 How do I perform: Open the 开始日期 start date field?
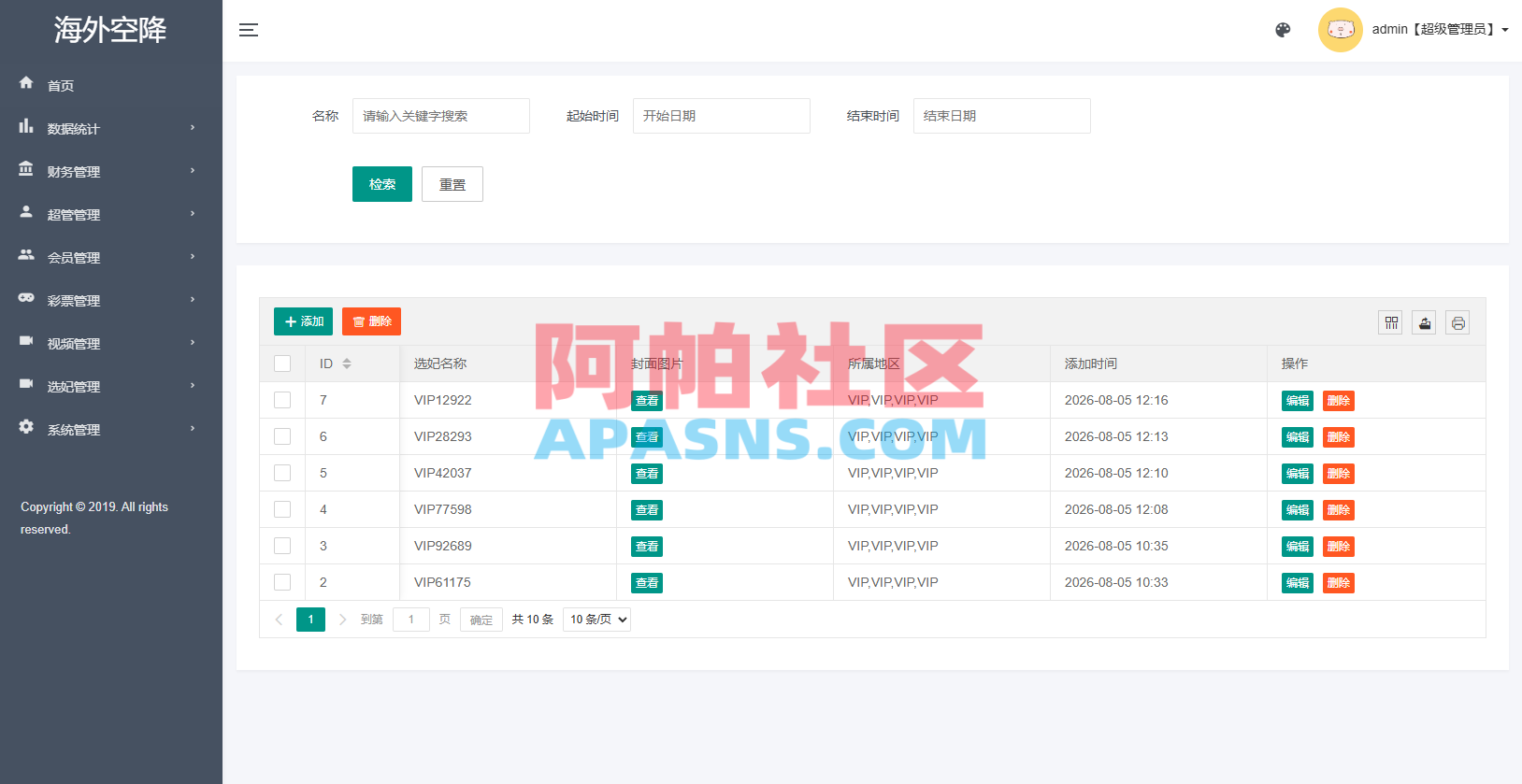722,116
